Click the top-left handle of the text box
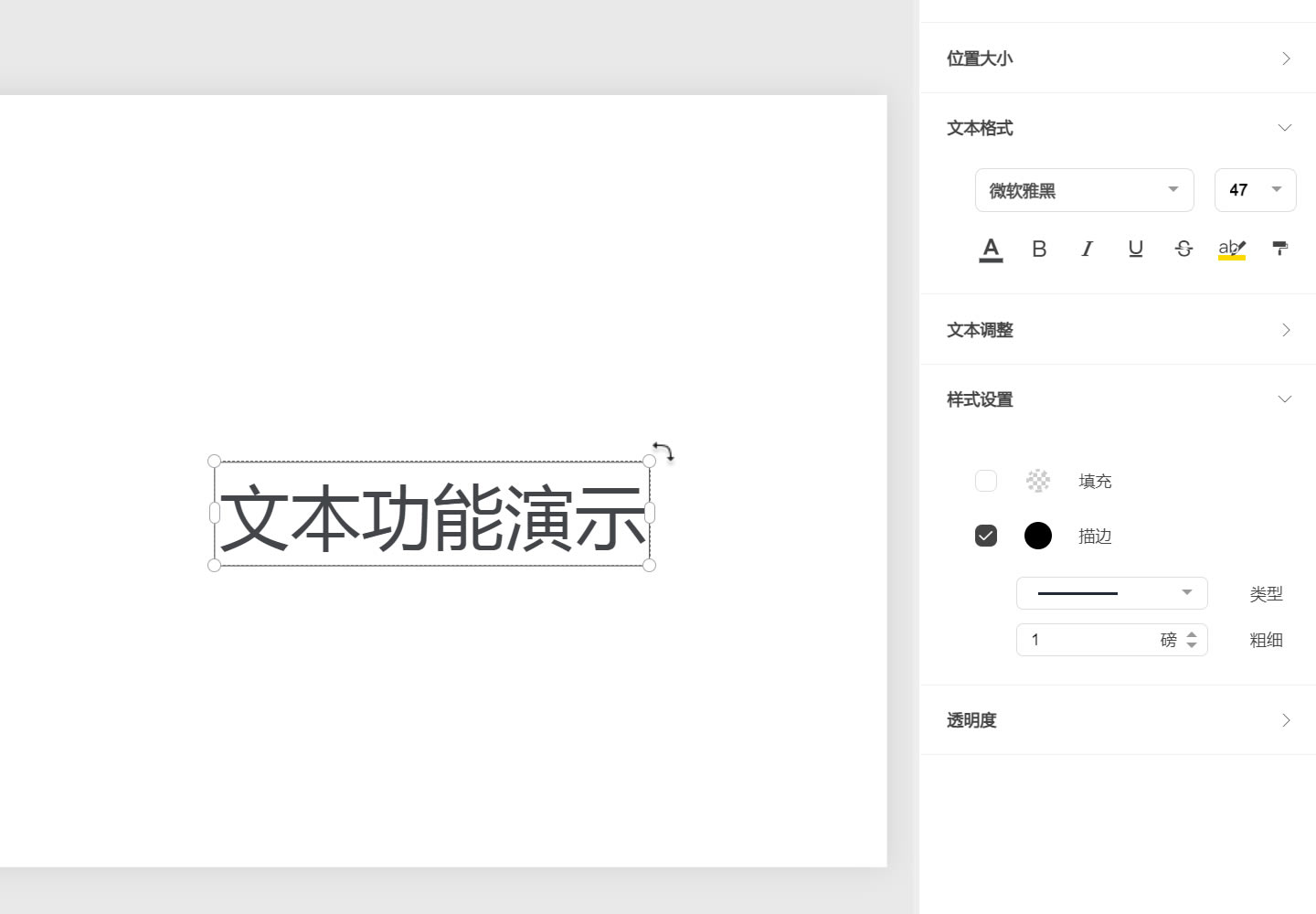 point(215,462)
